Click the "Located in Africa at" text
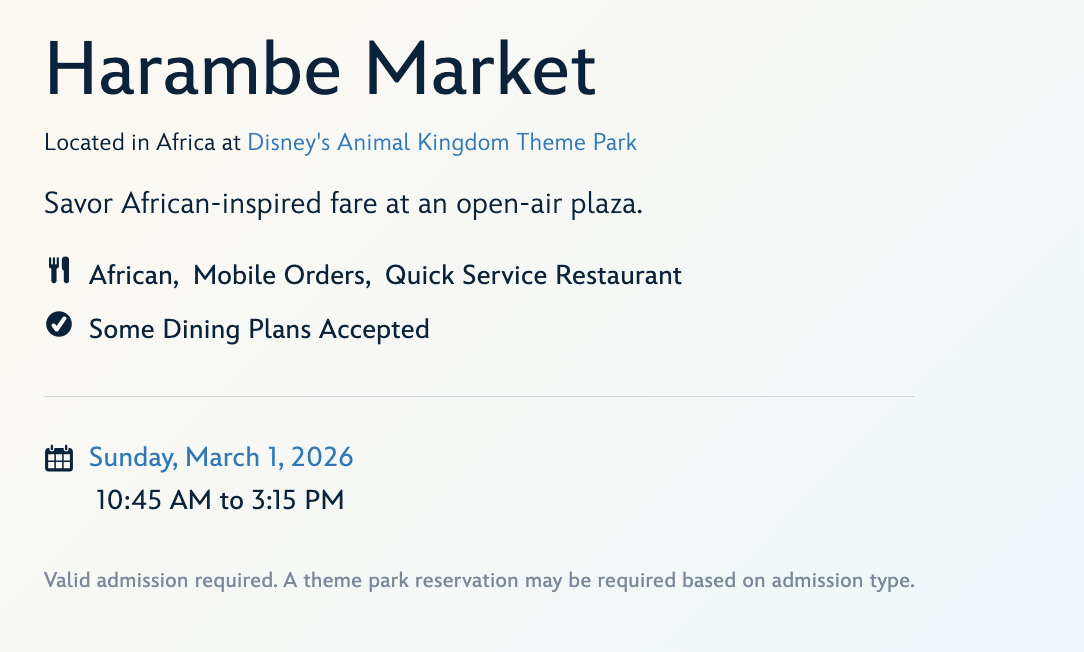 143,142
